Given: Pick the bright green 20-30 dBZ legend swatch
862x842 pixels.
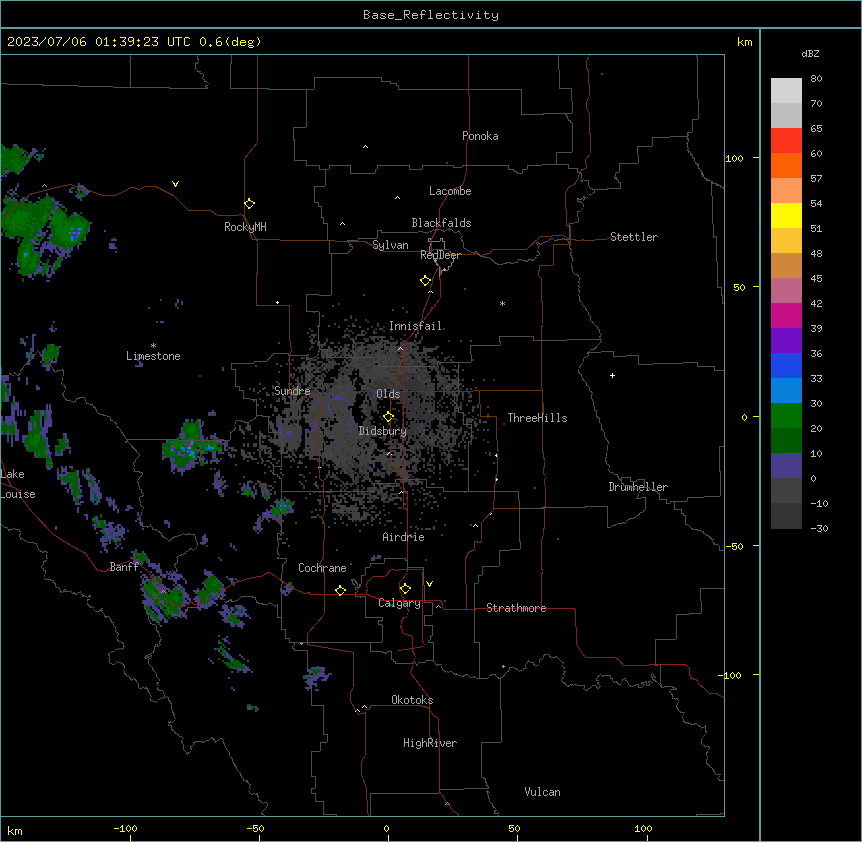Looking at the screenshot, I should pyautogui.click(x=786, y=416).
